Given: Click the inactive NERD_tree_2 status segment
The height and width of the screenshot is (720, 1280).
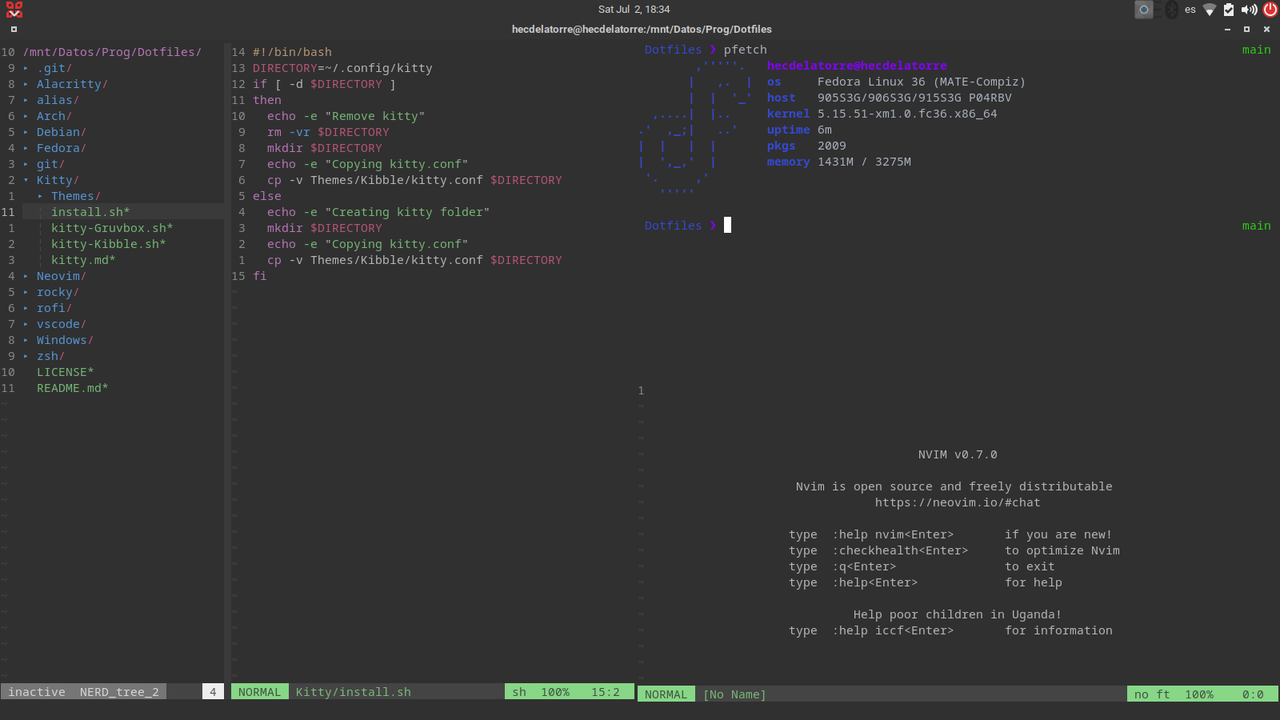Looking at the screenshot, I should [83, 691].
